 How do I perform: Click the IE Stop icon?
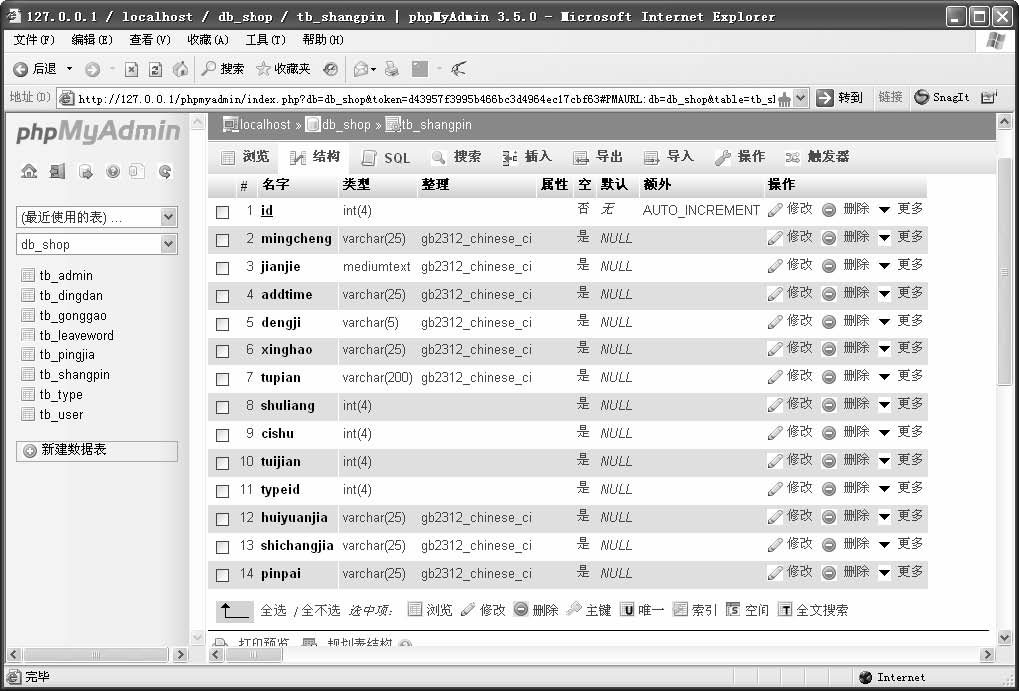coord(131,70)
